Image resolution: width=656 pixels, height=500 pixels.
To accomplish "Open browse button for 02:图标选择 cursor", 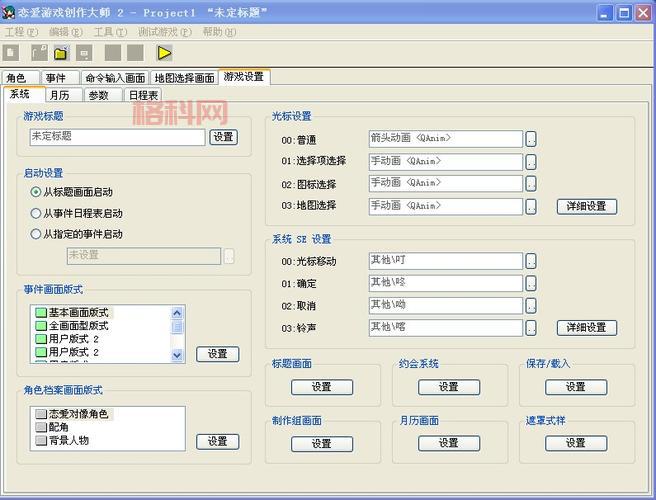I will tap(531, 183).
